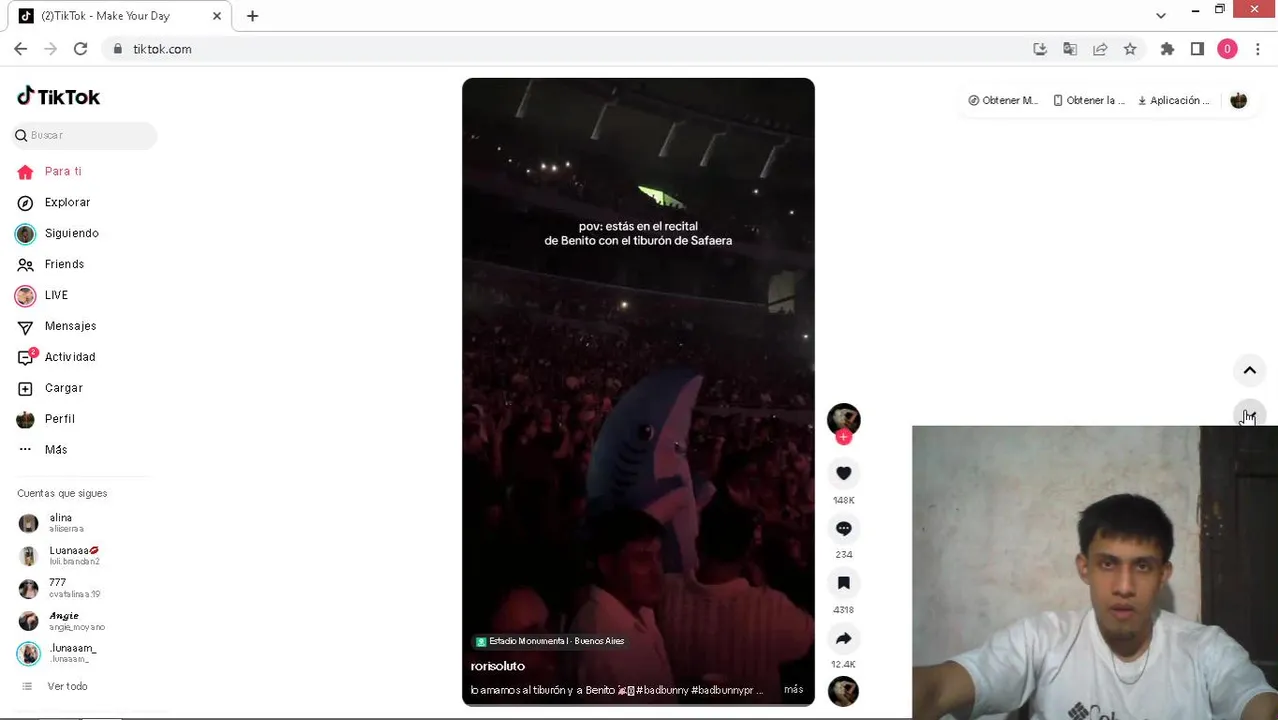The image size is (1278, 720).
Task: Open the Estadio Monumental location tag
Action: point(550,641)
